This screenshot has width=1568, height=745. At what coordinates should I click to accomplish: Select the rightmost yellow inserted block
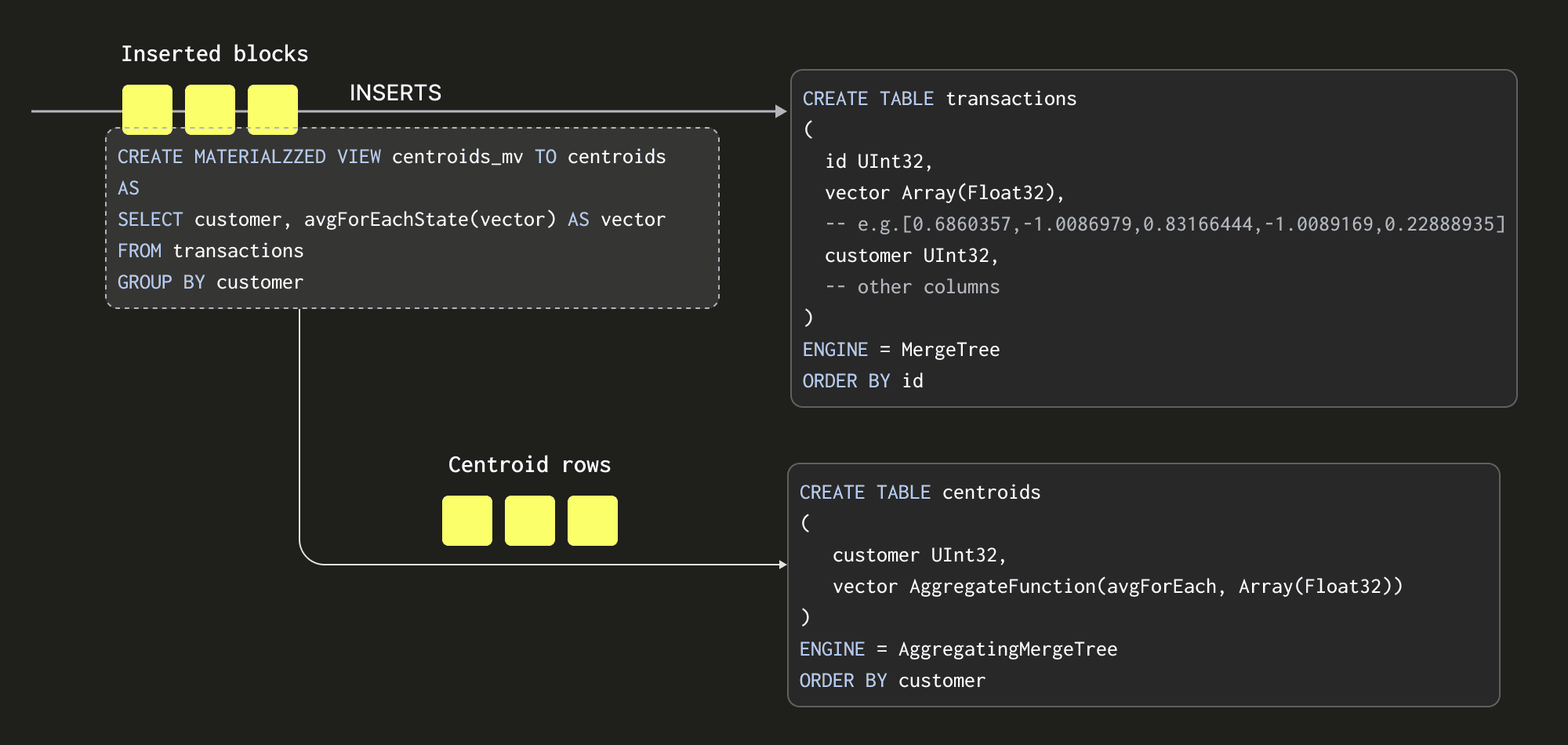272,107
